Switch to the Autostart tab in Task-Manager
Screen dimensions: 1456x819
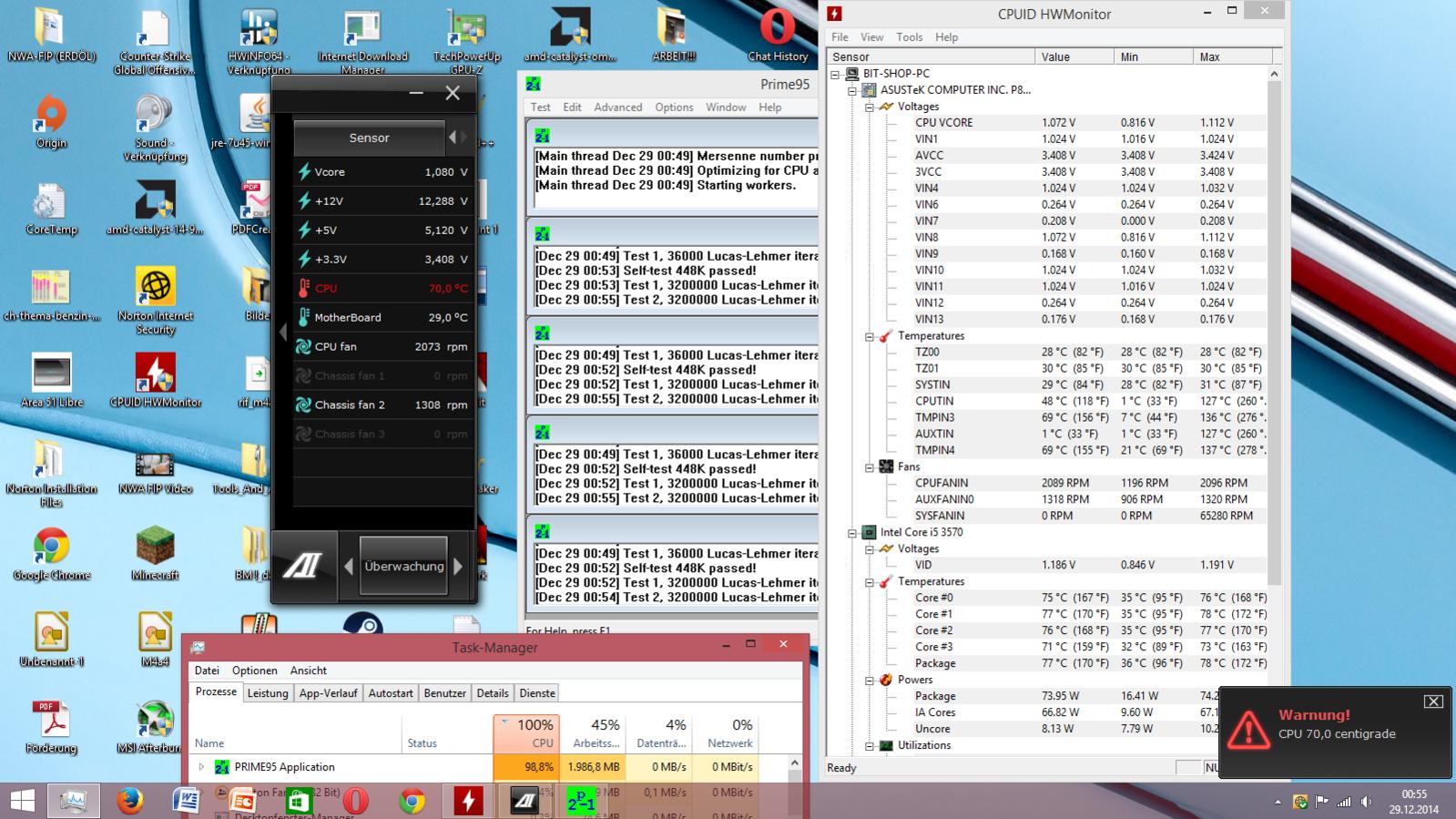[x=391, y=693]
